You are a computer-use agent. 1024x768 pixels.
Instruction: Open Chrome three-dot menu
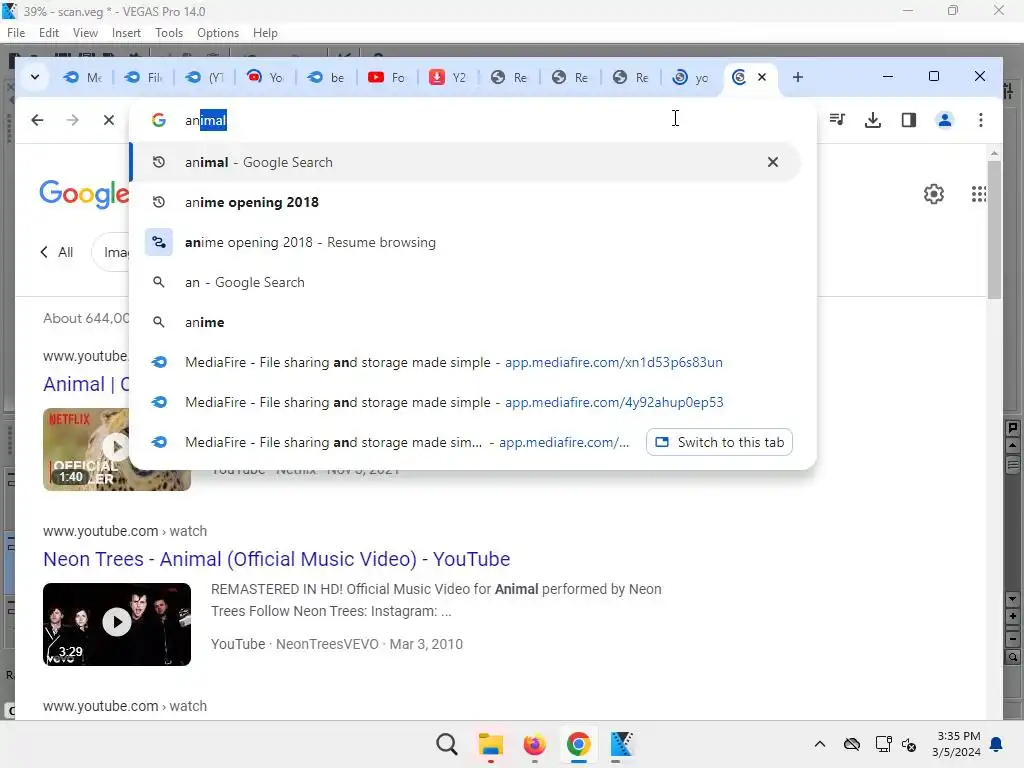point(980,120)
